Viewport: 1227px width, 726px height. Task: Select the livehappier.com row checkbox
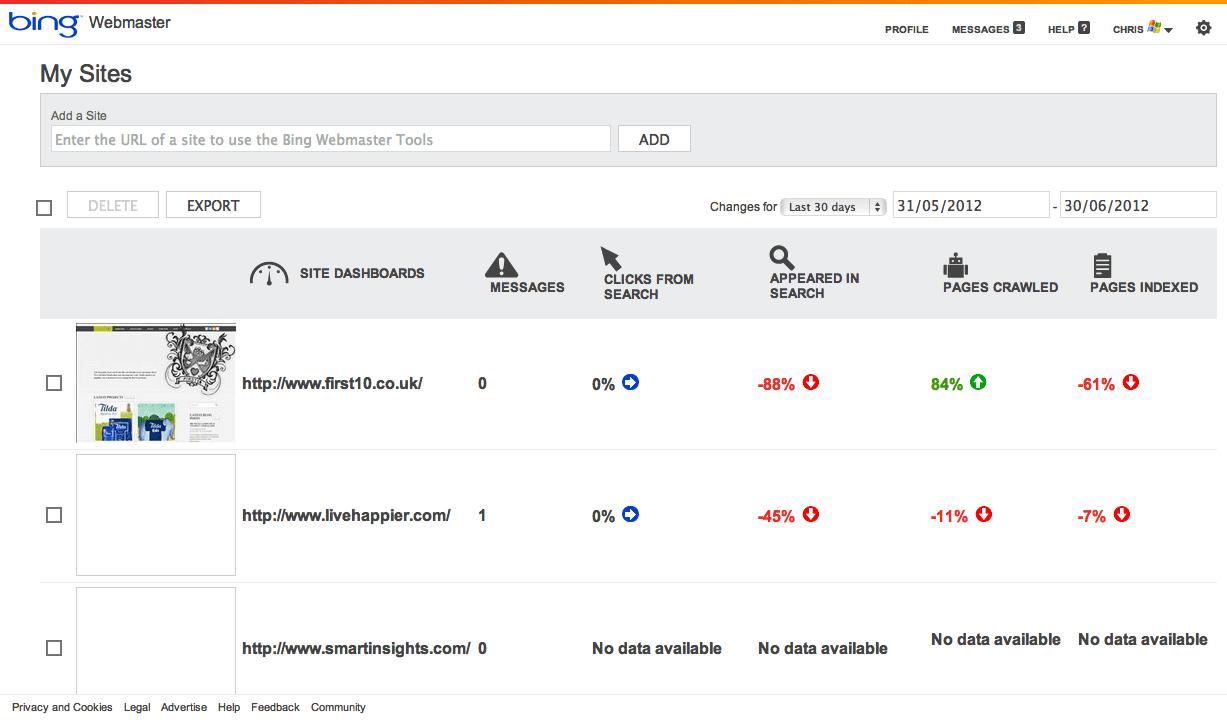coord(54,515)
